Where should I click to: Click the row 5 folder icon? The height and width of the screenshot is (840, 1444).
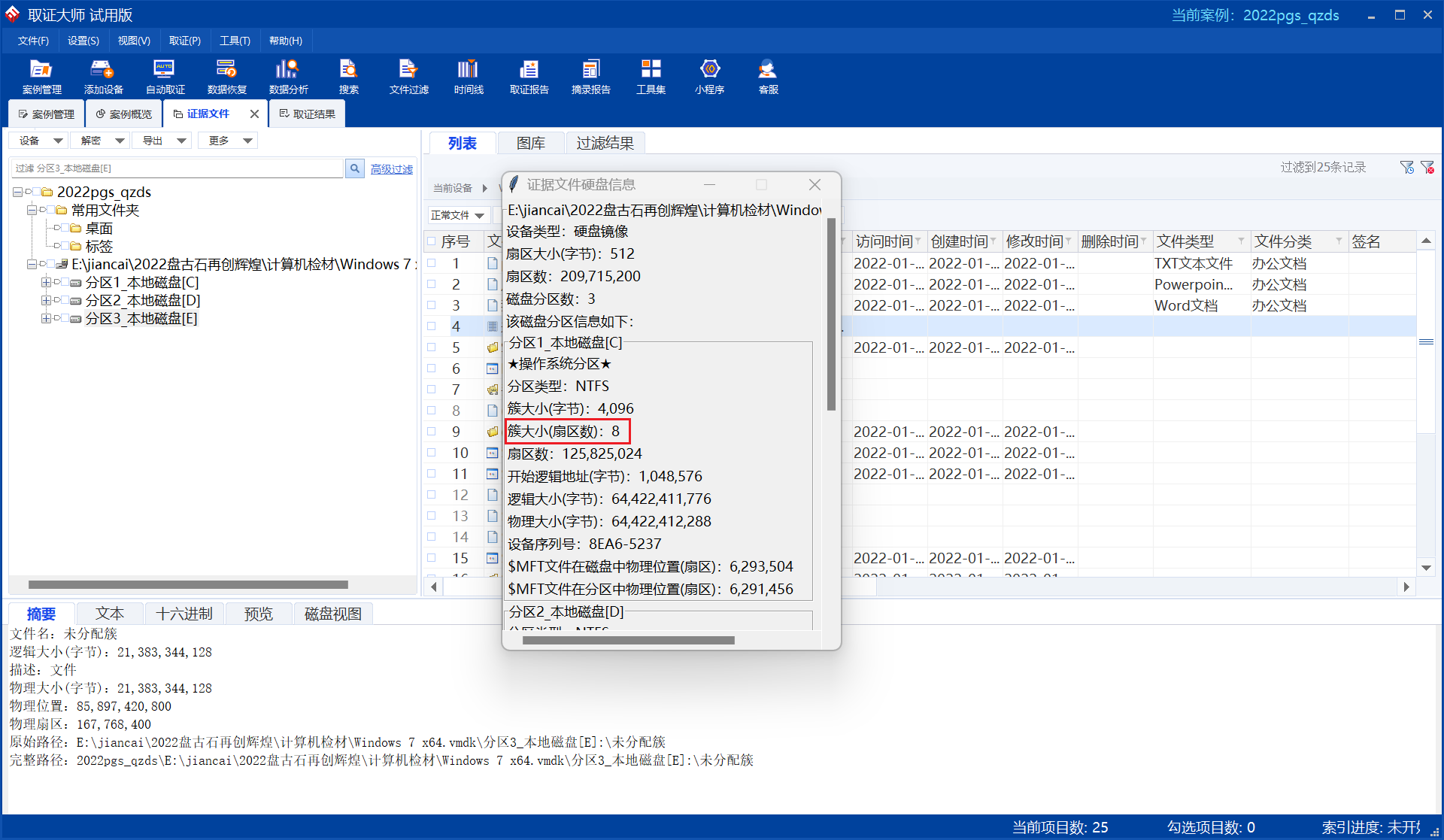(492, 347)
